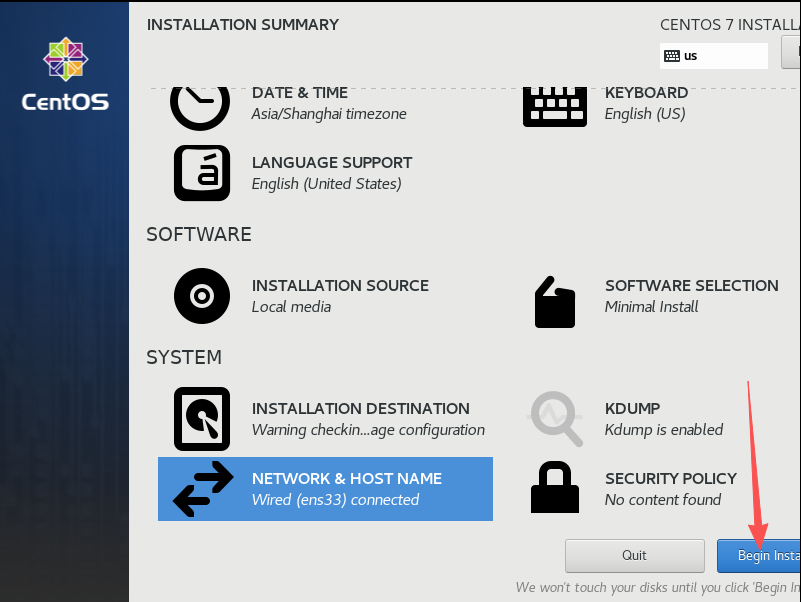Open English (United States) language setting
The height and width of the screenshot is (602, 801).
(326, 183)
